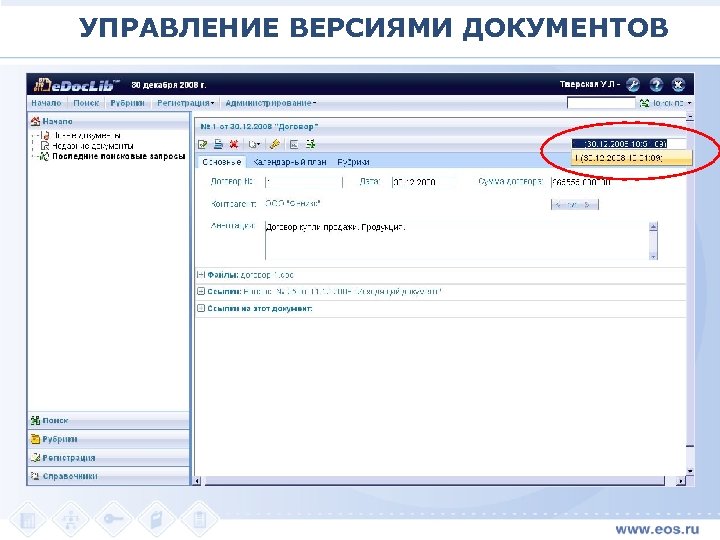Open the linked document in Ссылки row
This screenshot has width=720, height=540.
tap(343, 292)
